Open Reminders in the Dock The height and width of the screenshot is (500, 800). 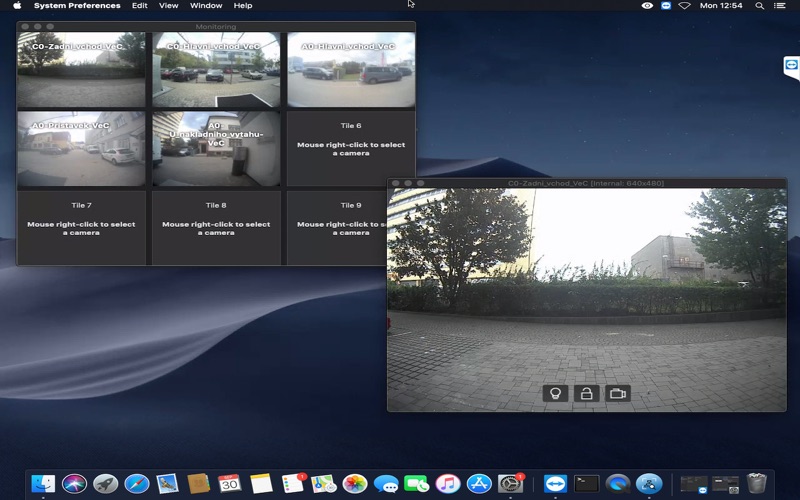[293, 483]
